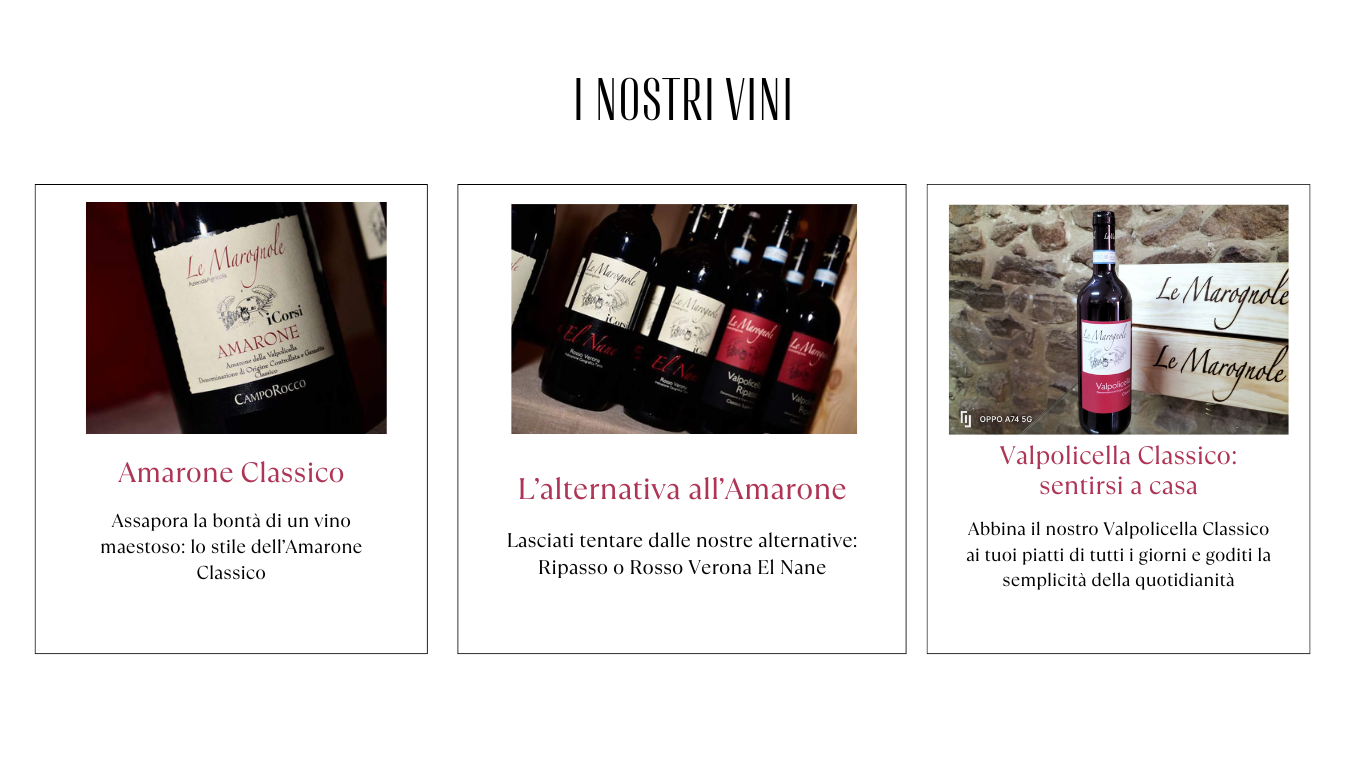Click the lower Le Marognole crate lettering

1220,365
